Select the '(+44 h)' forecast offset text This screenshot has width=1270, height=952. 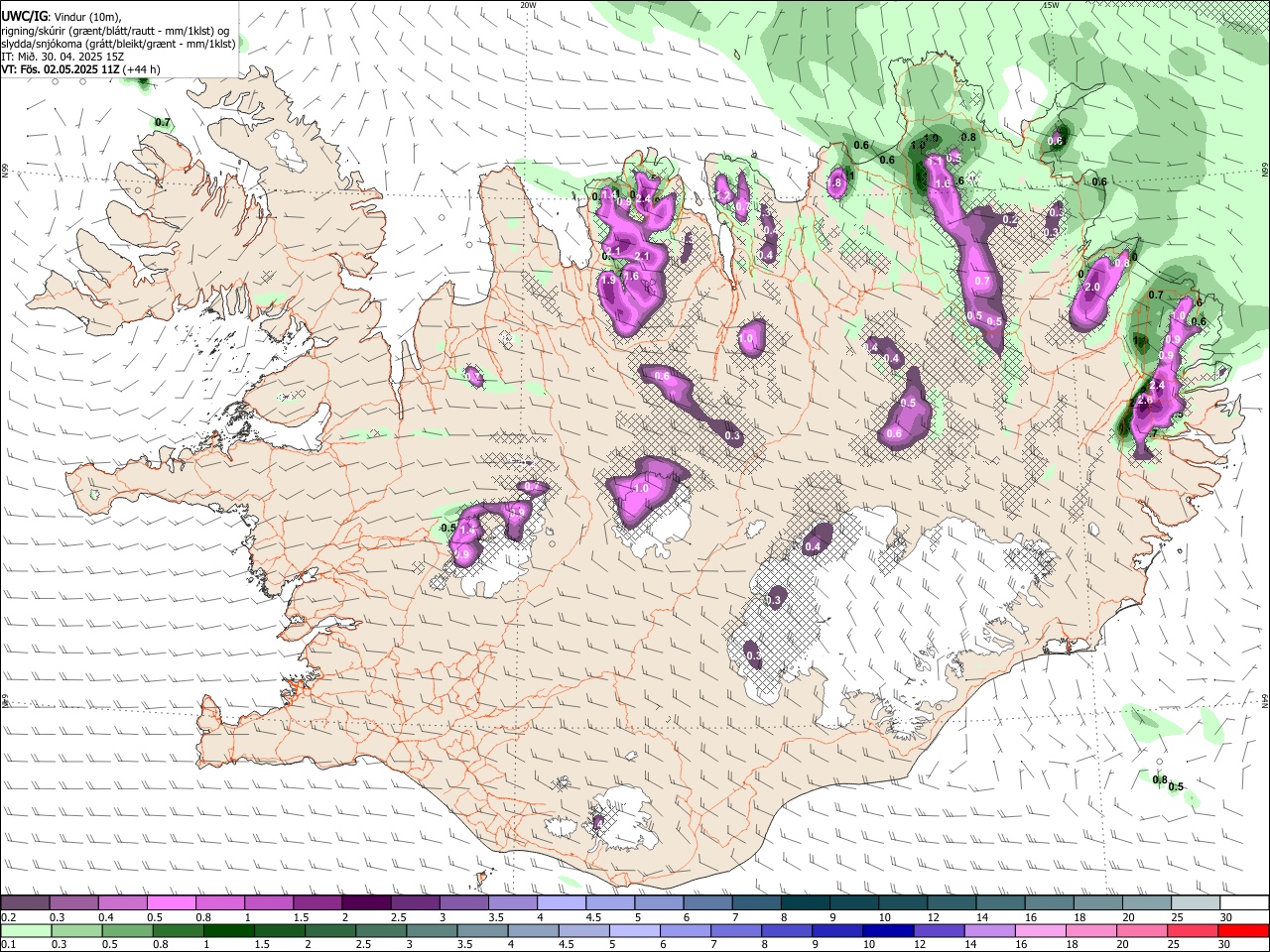pyautogui.click(x=142, y=69)
